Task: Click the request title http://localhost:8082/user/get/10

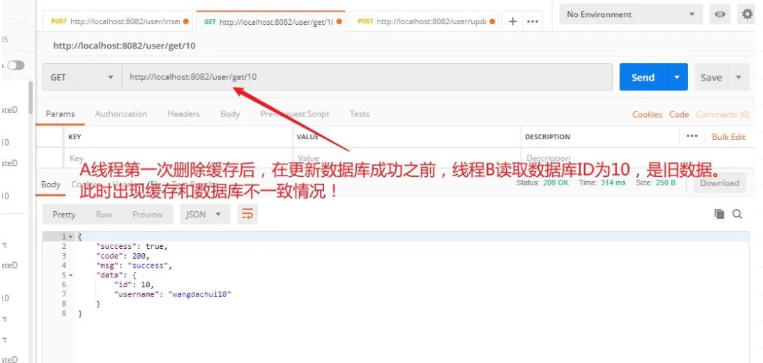Action: coord(125,46)
